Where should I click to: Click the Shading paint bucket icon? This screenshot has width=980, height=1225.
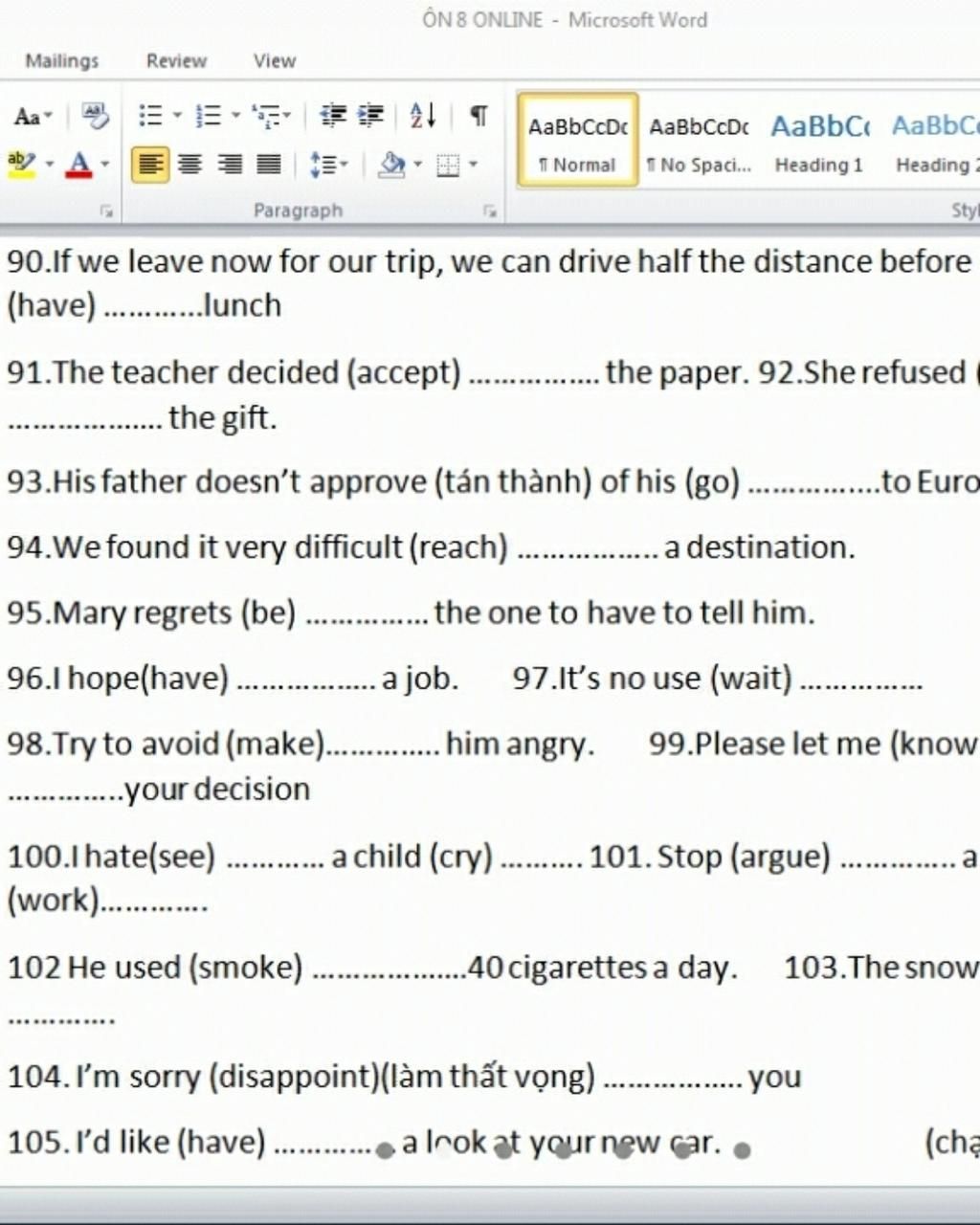pyautogui.click(x=391, y=165)
